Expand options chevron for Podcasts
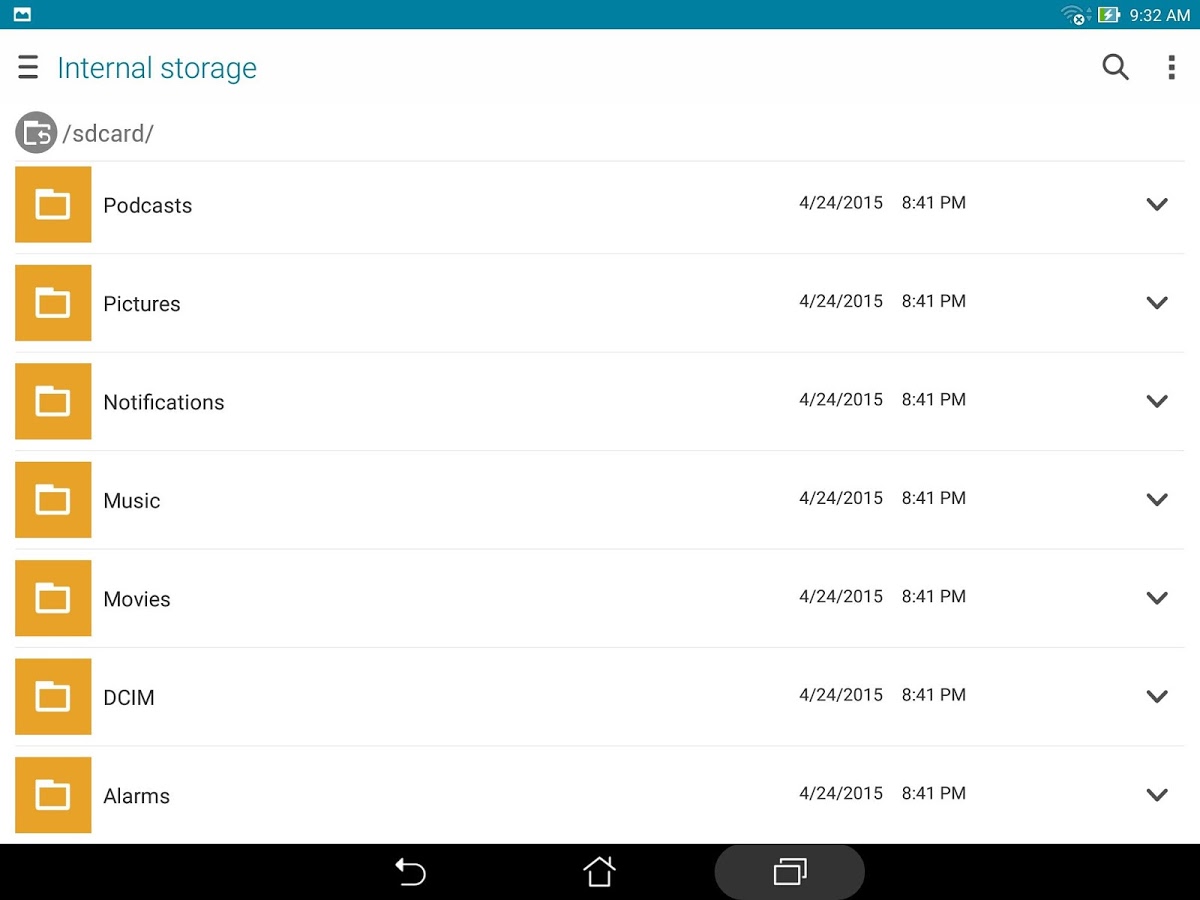This screenshot has height=900, width=1200. pyautogui.click(x=1157, y=204)
